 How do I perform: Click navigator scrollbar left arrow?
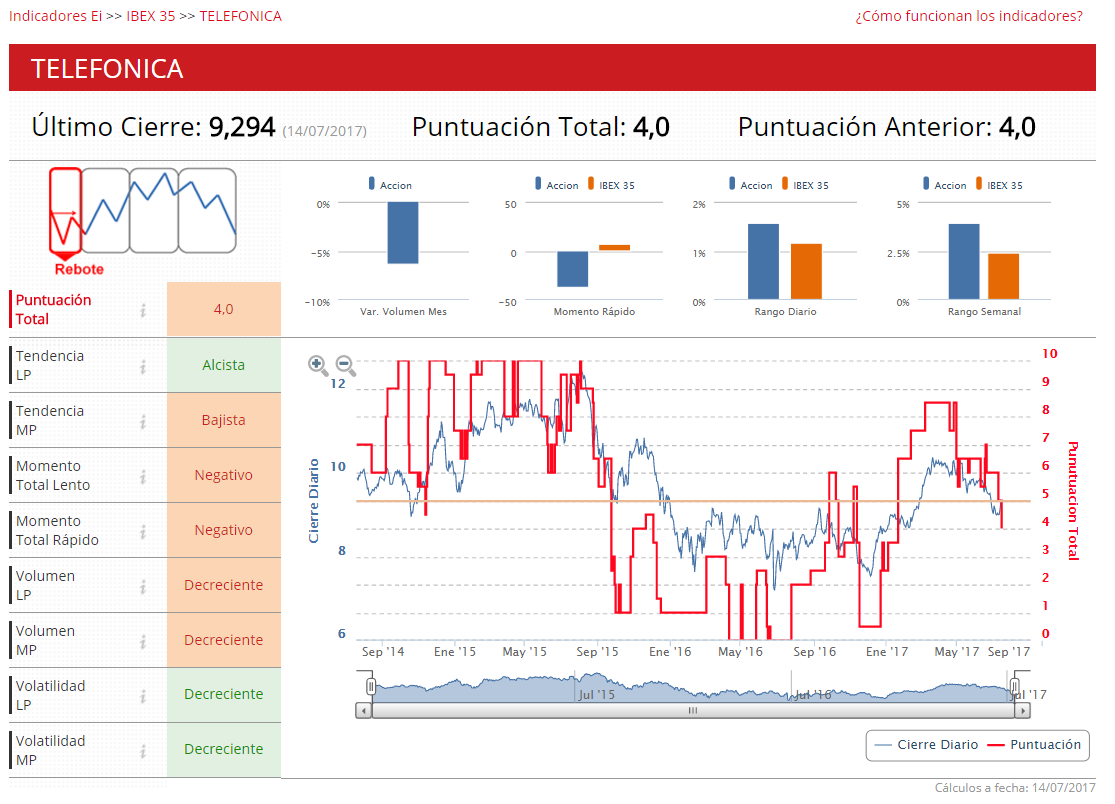[x=363, y=710]
